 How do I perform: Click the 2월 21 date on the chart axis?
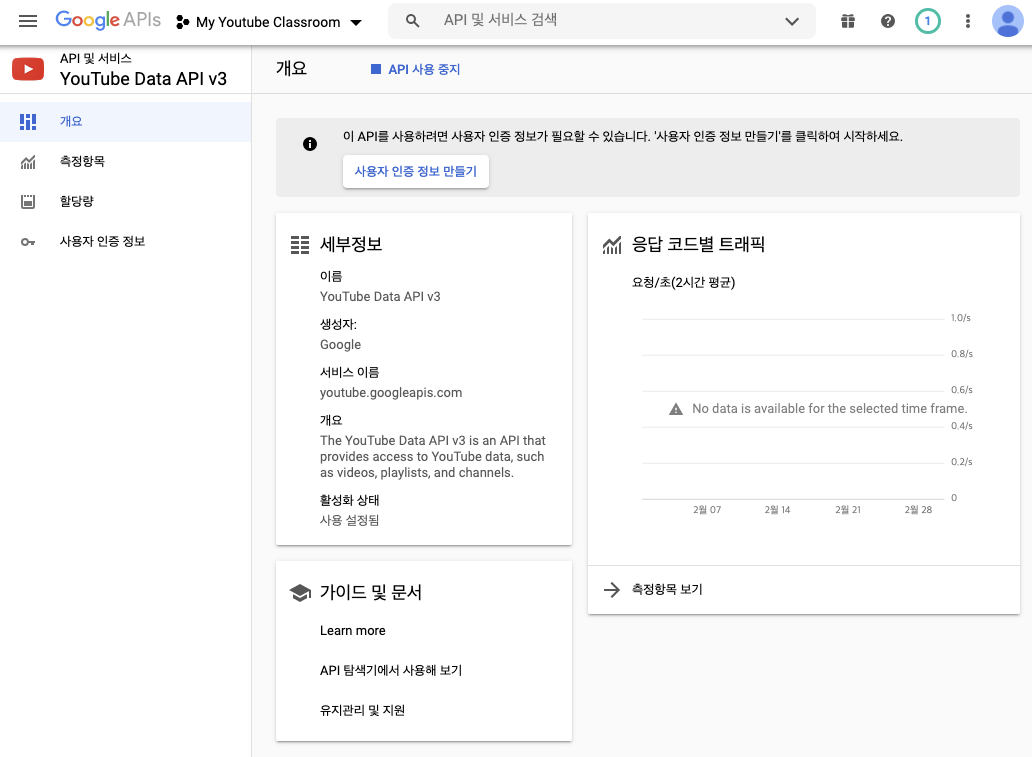pos(848,509)
